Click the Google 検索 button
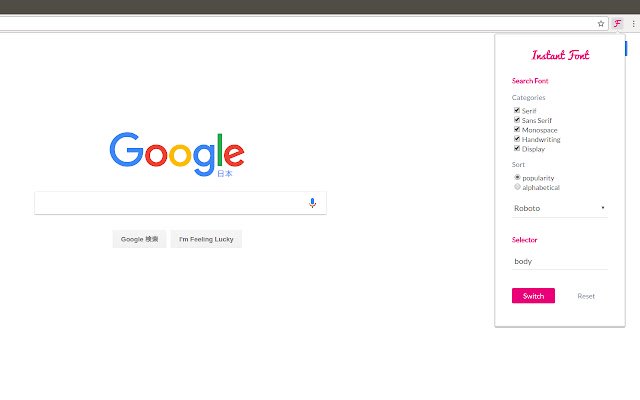This screenshot has height=400, width=640. coord(139,239)
